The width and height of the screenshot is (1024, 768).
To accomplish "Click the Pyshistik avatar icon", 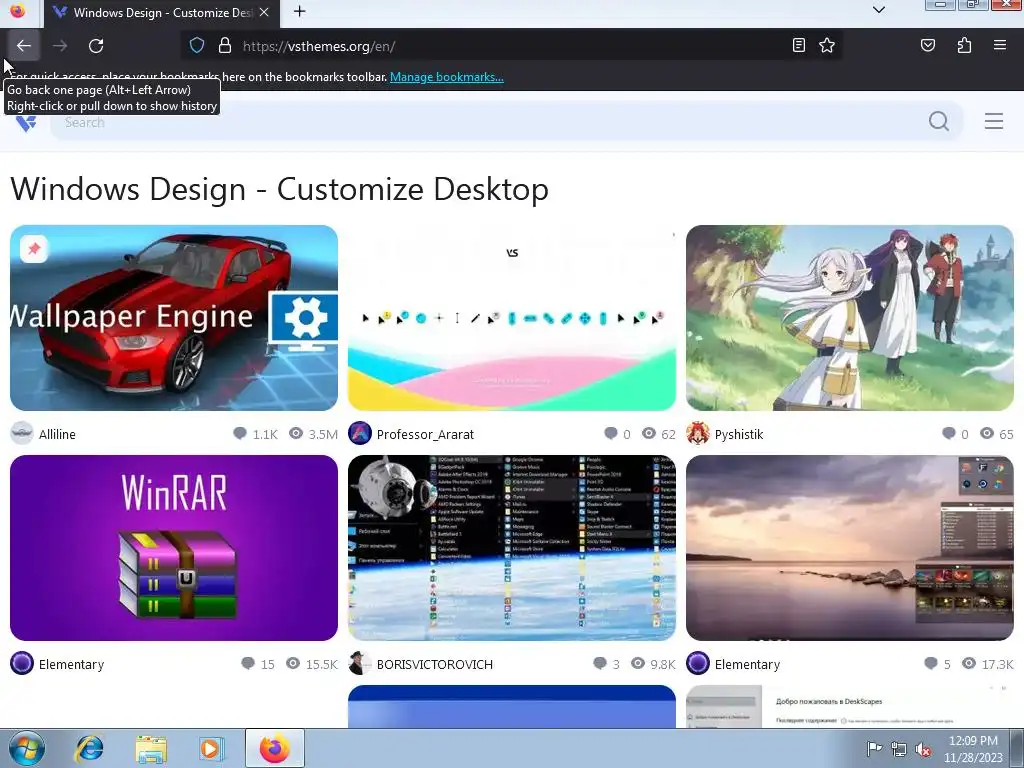I will [697, 434].
